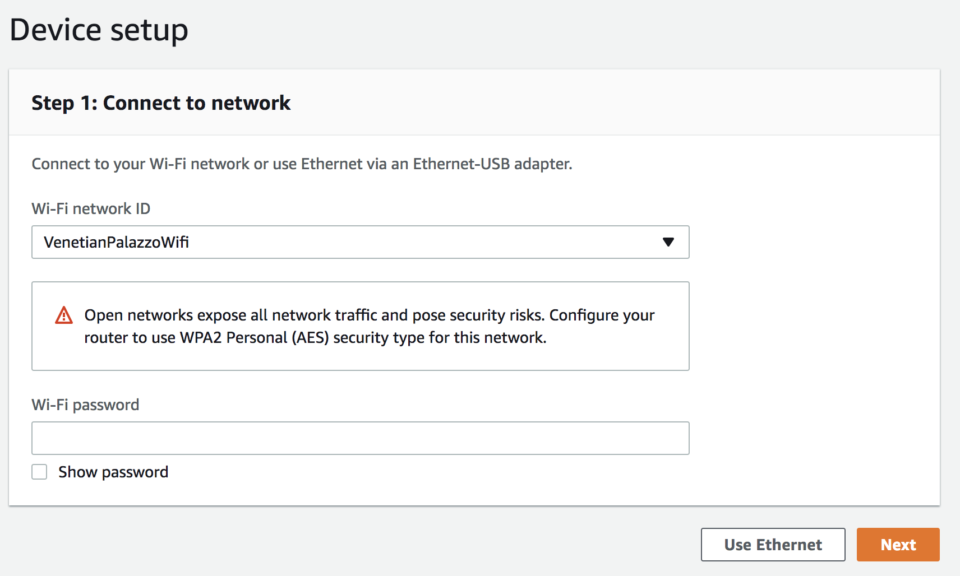
Task: Click the open networks security warning text
Action: (369, 326)
